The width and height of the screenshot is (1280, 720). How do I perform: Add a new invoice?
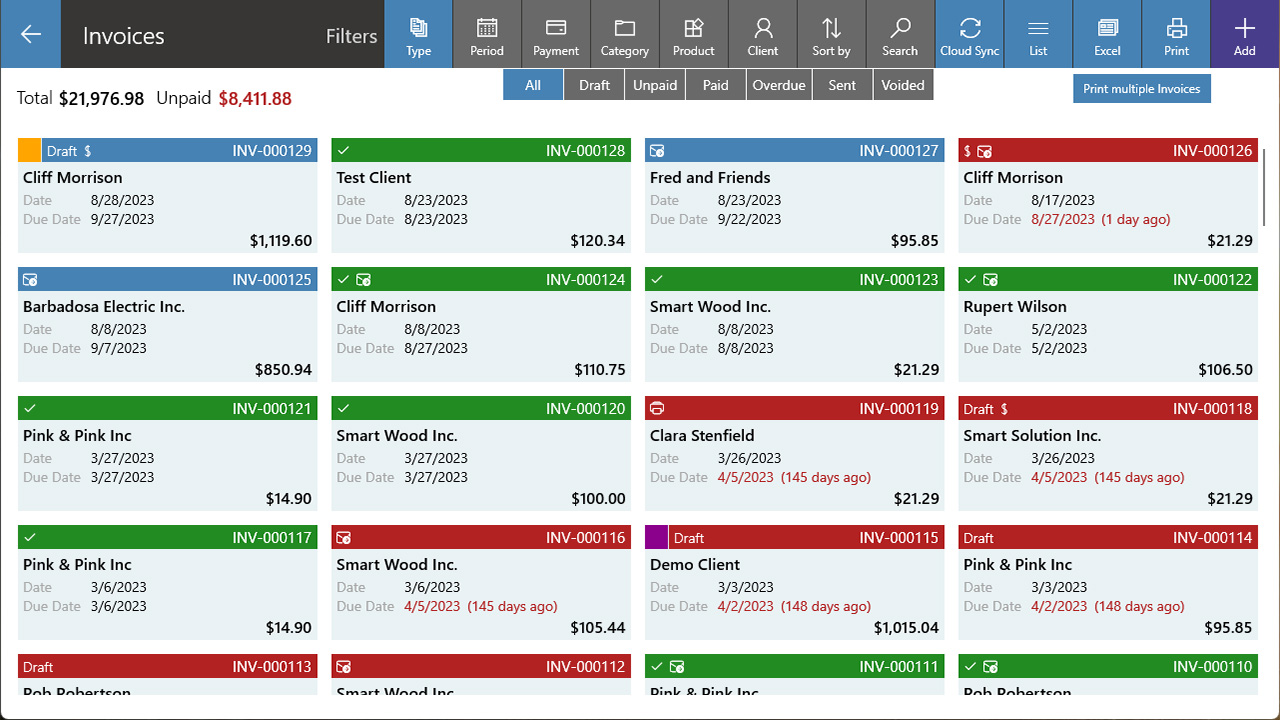[1245, 34]
